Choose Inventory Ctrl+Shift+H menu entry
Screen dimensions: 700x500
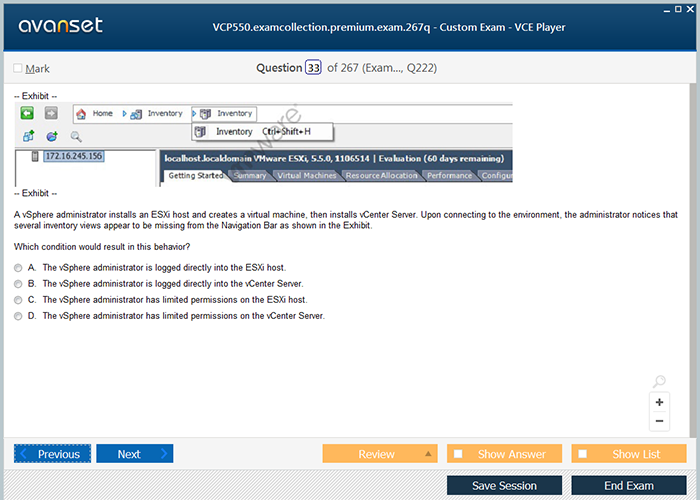262,132
